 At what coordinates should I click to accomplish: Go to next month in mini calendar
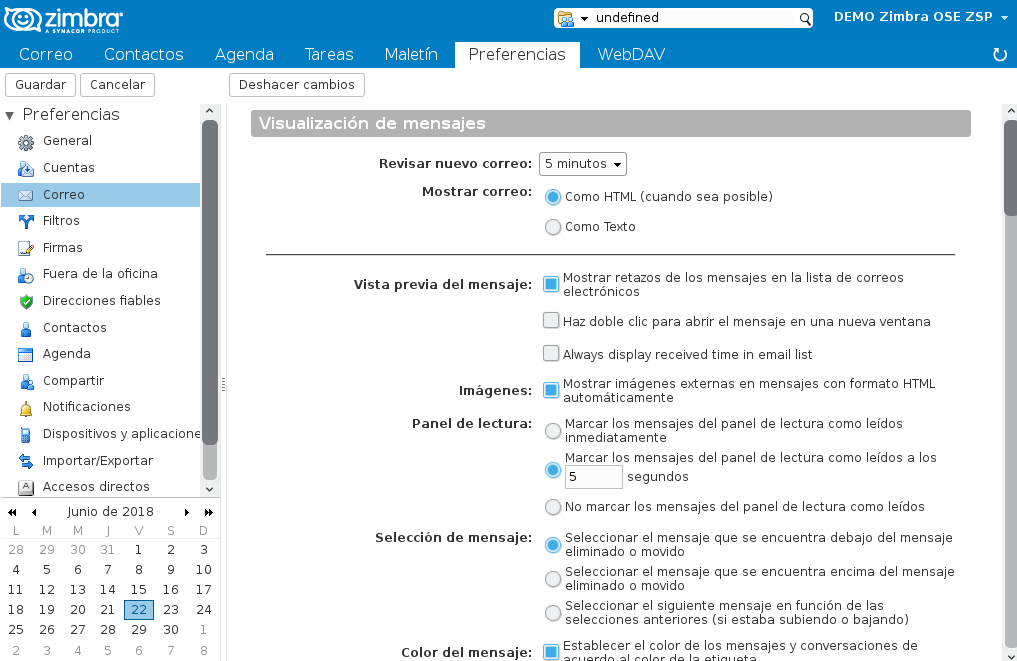tap(187, 512)
